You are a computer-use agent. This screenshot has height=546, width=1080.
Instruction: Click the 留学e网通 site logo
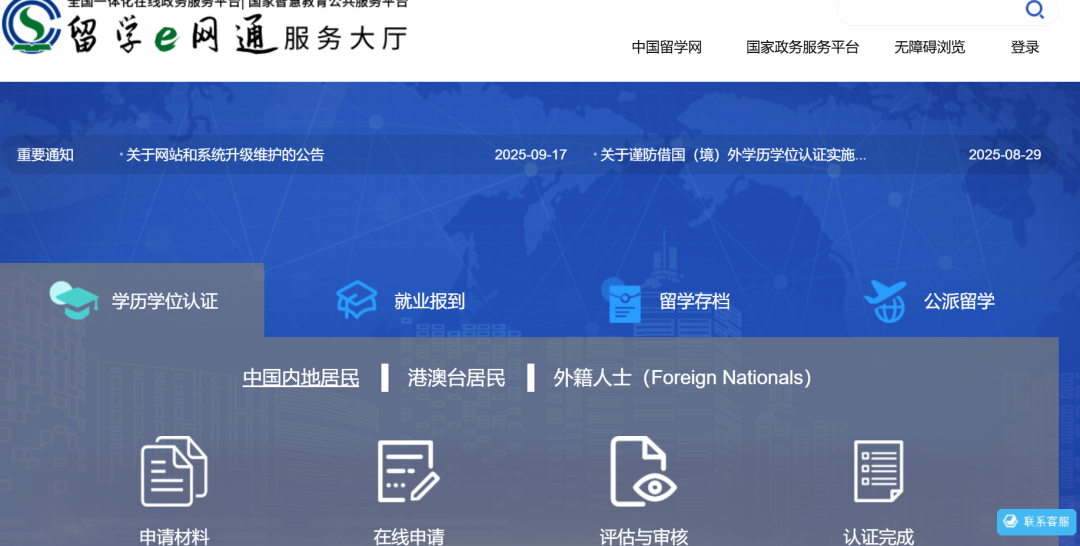(205, 32)
